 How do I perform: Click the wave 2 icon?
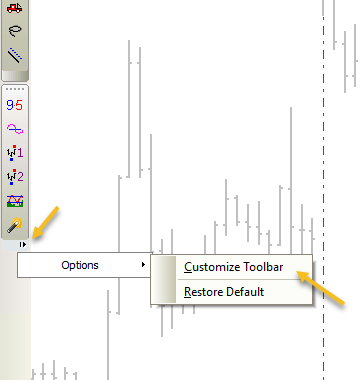tap(15, 177)
